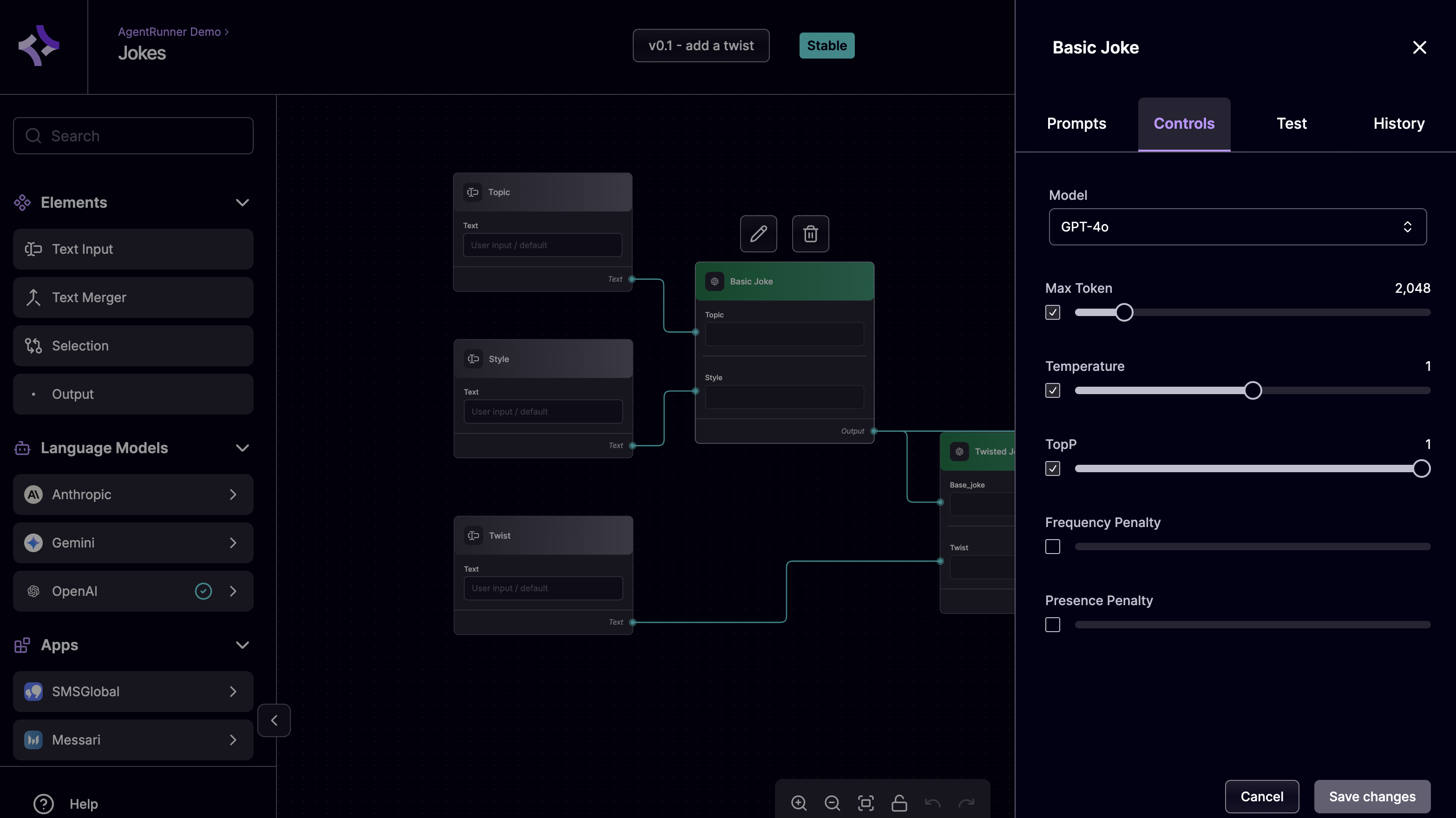Image resolution: width=1456 pixels, height=818 pixels.
Task: Collapse the Elements section
Action: point(243,202)
